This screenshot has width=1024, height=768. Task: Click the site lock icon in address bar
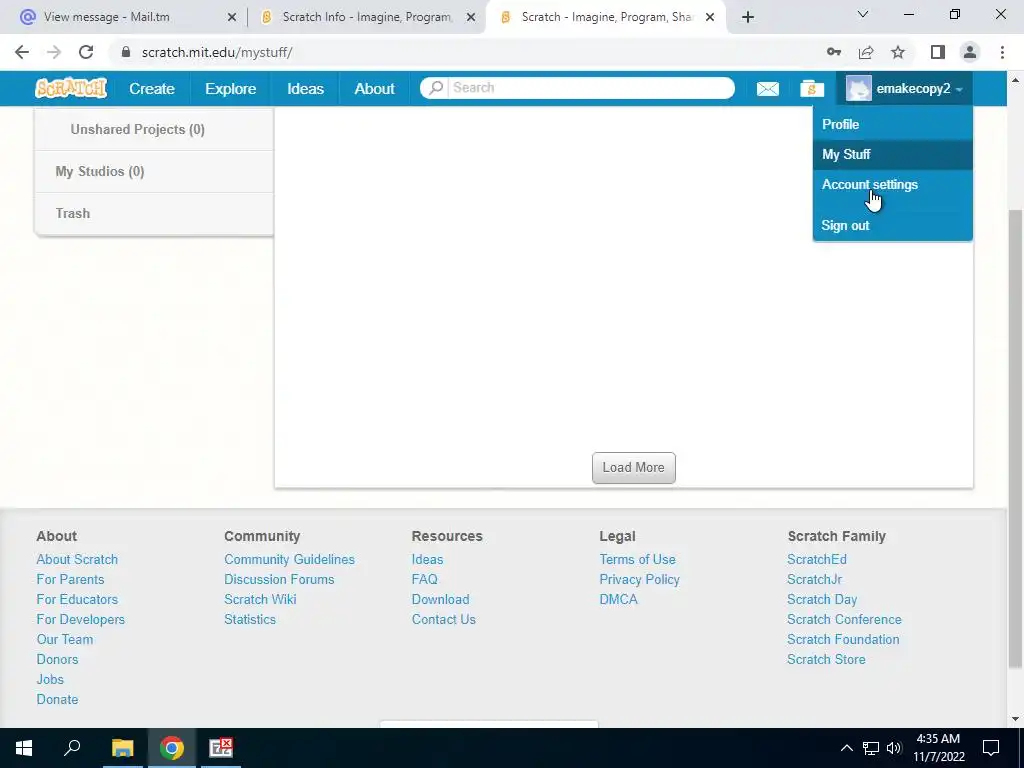(x=126, y=52)
